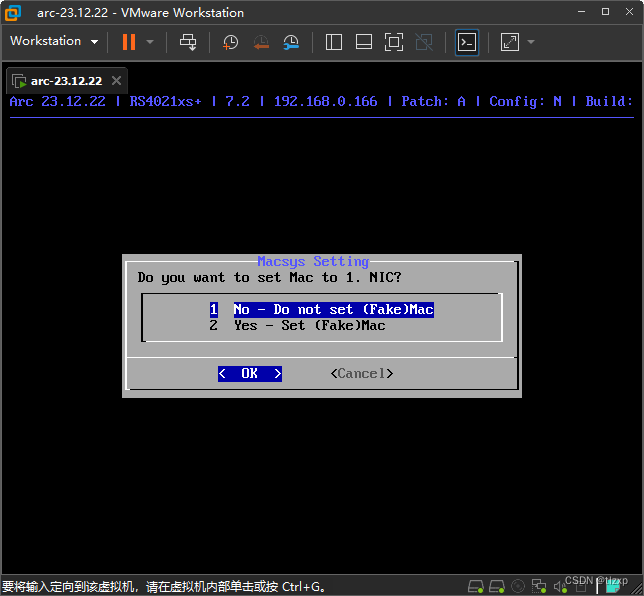Click the network adapter status icon
644x596 pixels.
click(x=539, y=586)
